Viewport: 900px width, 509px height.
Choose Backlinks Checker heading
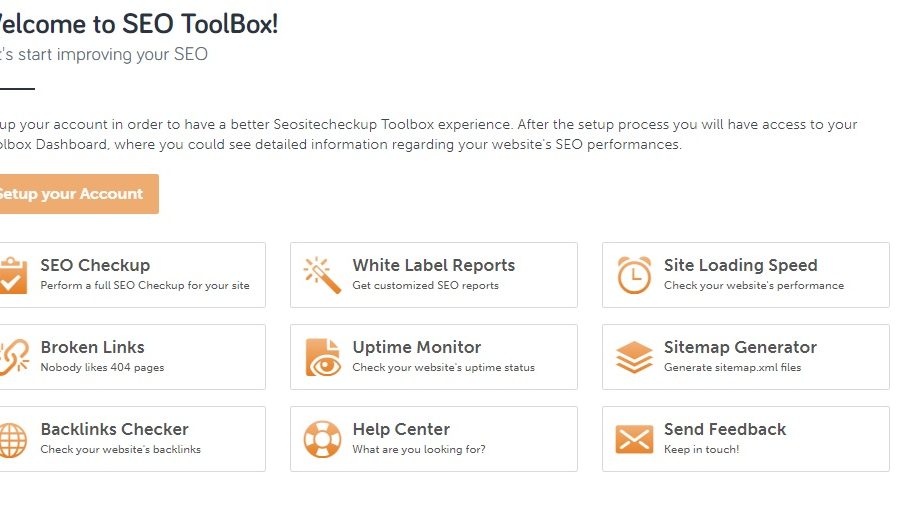(115, 429)
